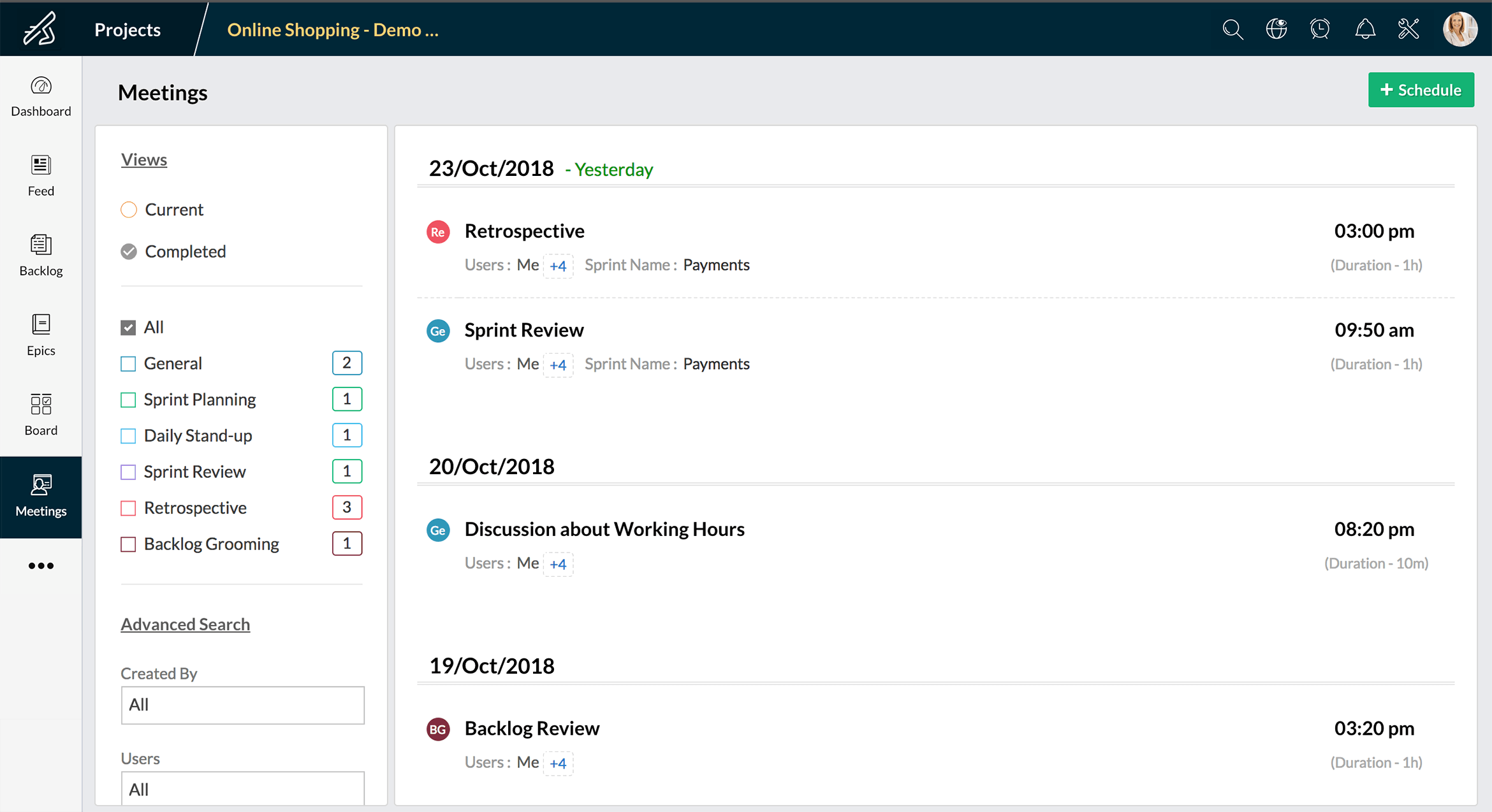The height and width of the screenshot is (812, 1492).
Task: Open notifications bell icon
Action: pyautogui.click(x=1365, y=29)
